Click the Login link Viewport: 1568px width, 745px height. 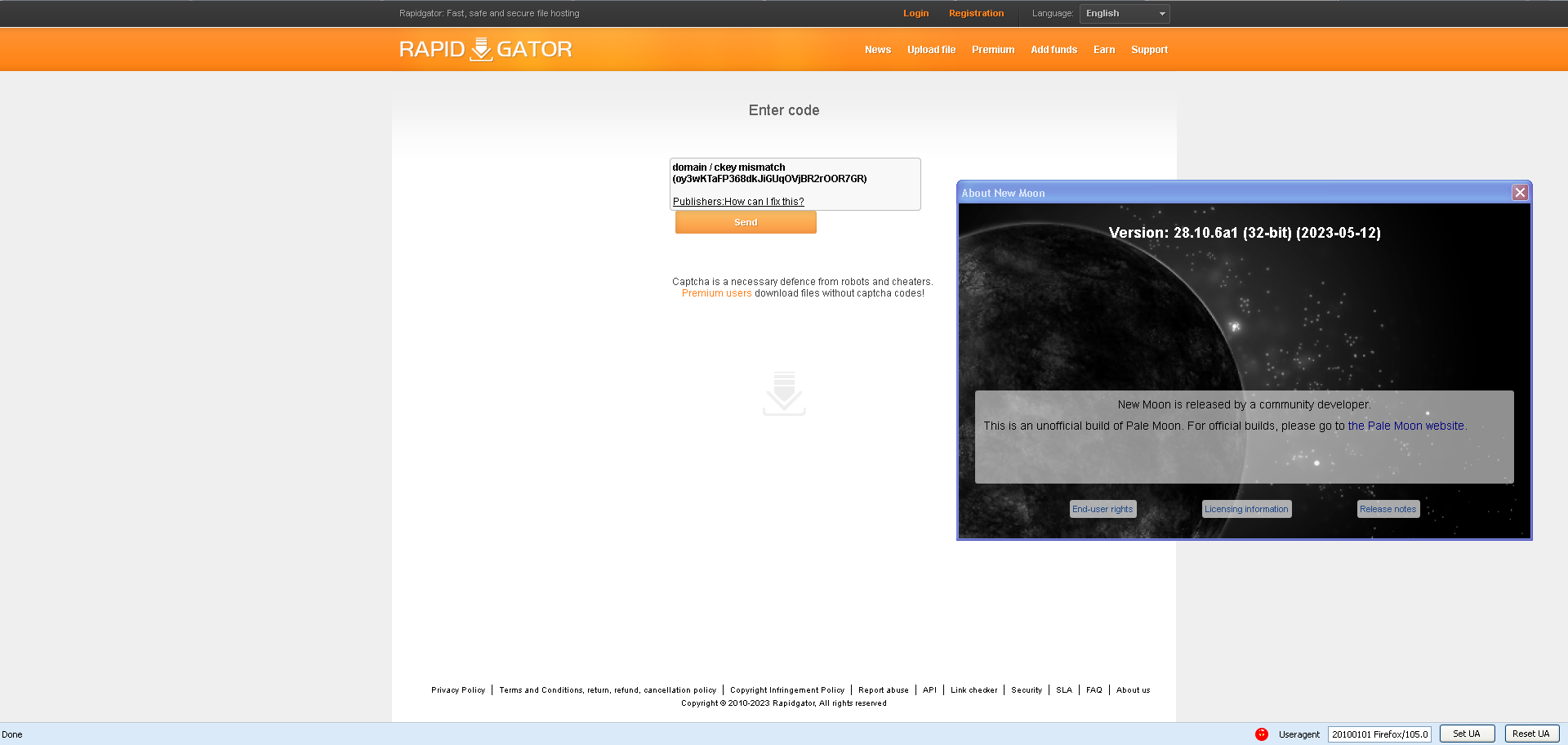pos(915,13)
